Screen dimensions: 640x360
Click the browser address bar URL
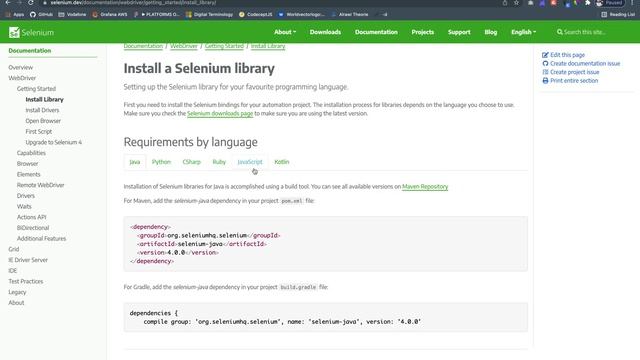tap(133, 2)
